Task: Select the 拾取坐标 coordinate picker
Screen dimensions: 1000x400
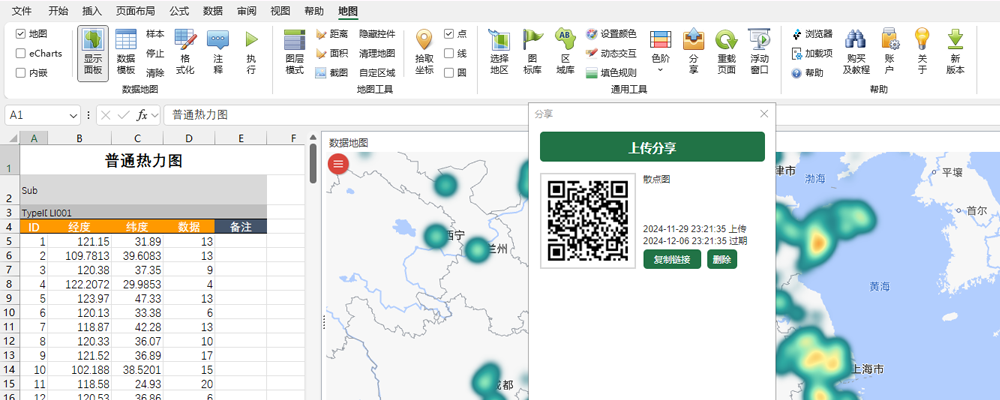Action: pyautogui.click(x=424, y=52)
